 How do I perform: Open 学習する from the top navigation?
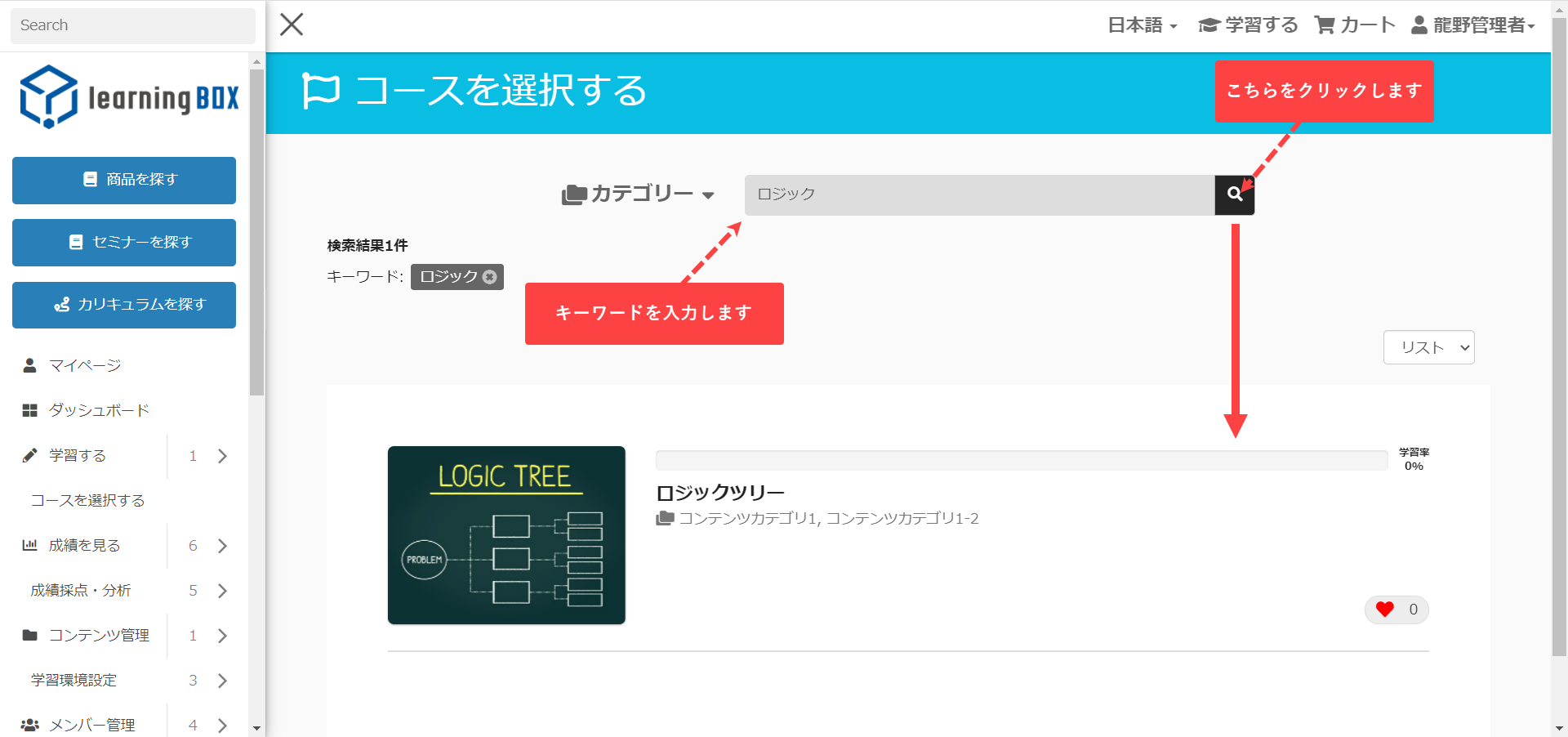tap(1248, 25)
